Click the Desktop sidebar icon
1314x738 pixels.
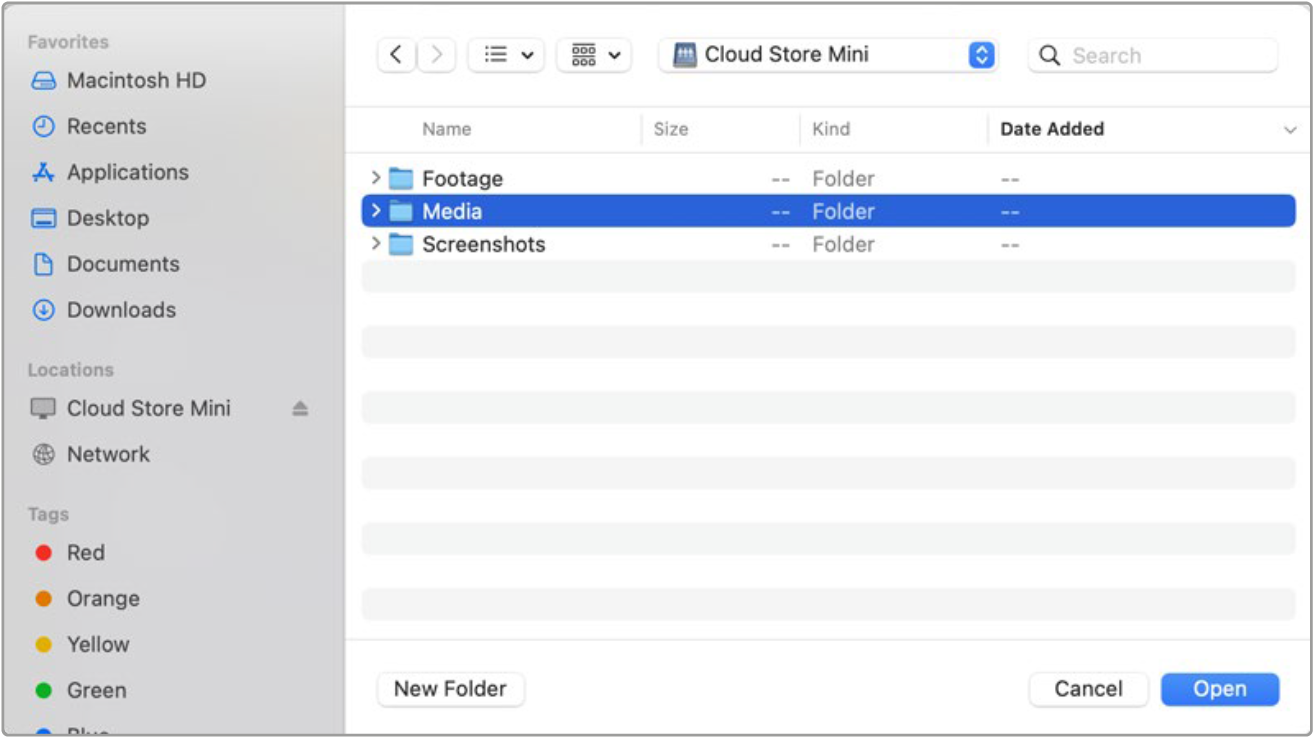tap(43, 219)
